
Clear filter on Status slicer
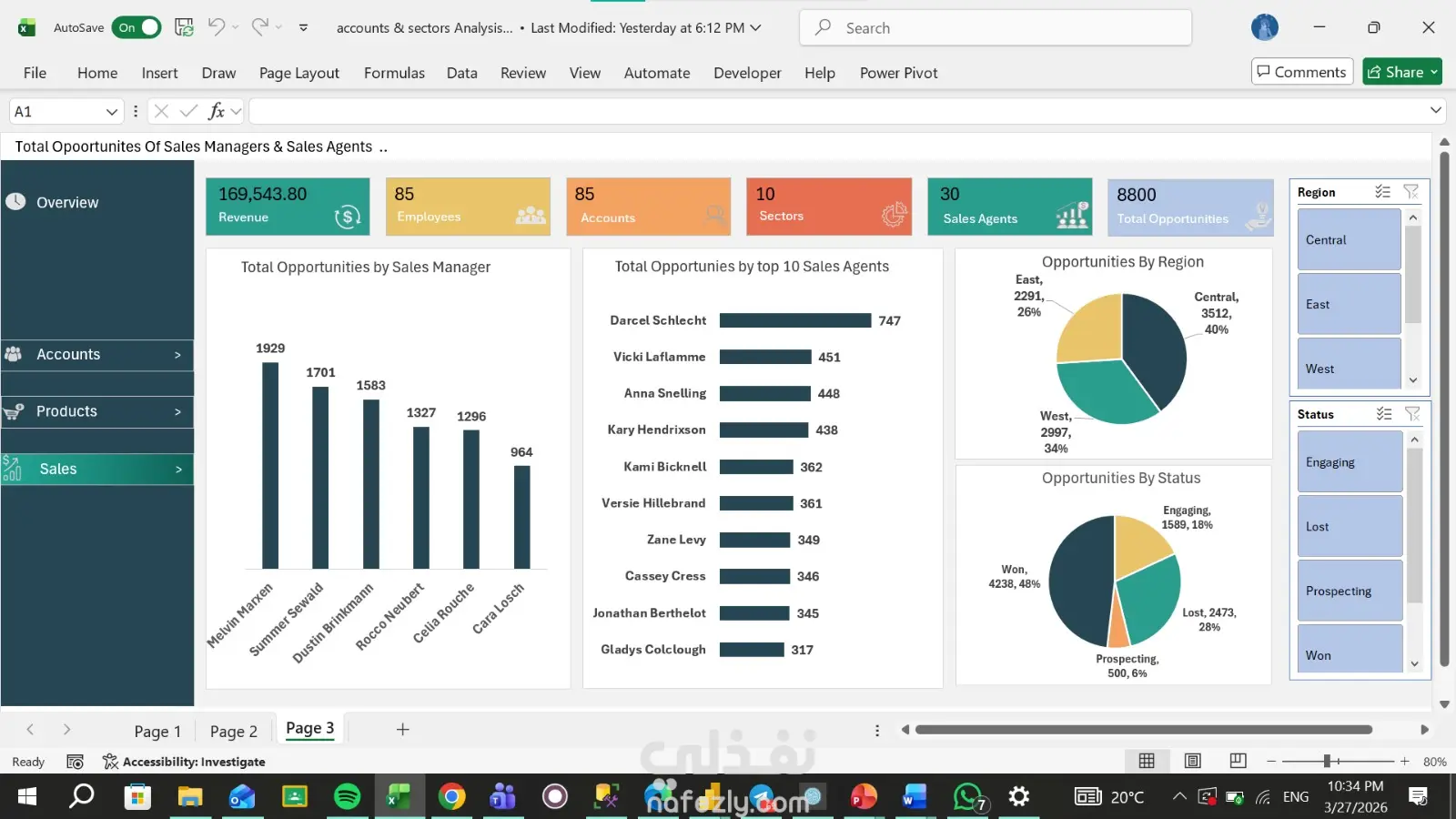coord(1412,414)
